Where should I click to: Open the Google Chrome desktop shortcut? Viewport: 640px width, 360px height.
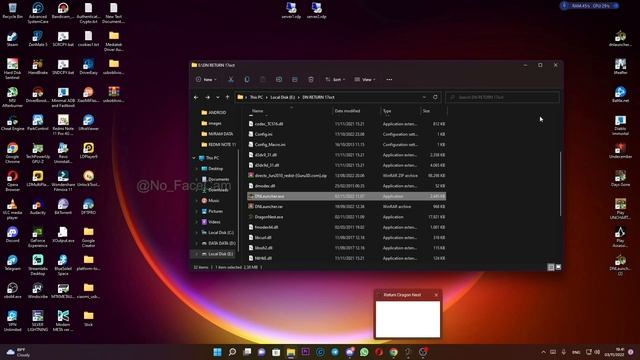click(x=12, y=153)
